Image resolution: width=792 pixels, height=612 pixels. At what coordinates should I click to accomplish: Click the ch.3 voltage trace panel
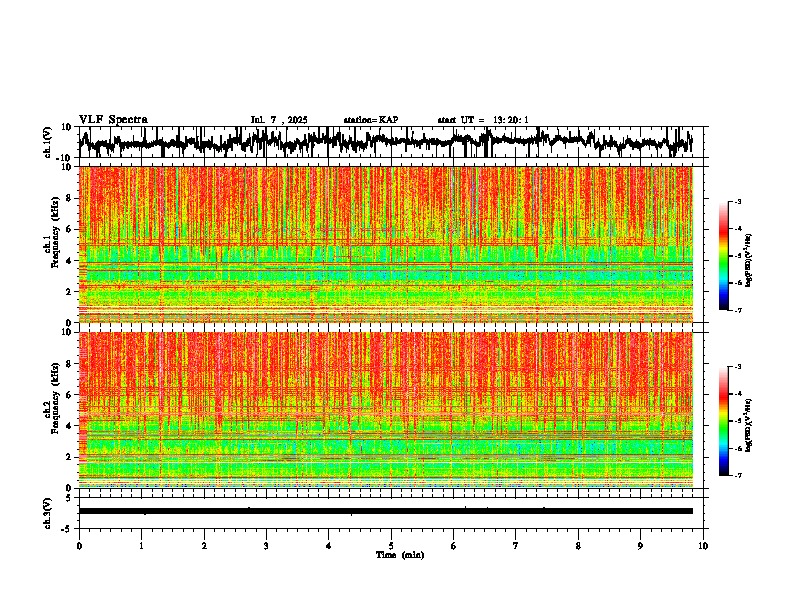[x=393, y=513]
